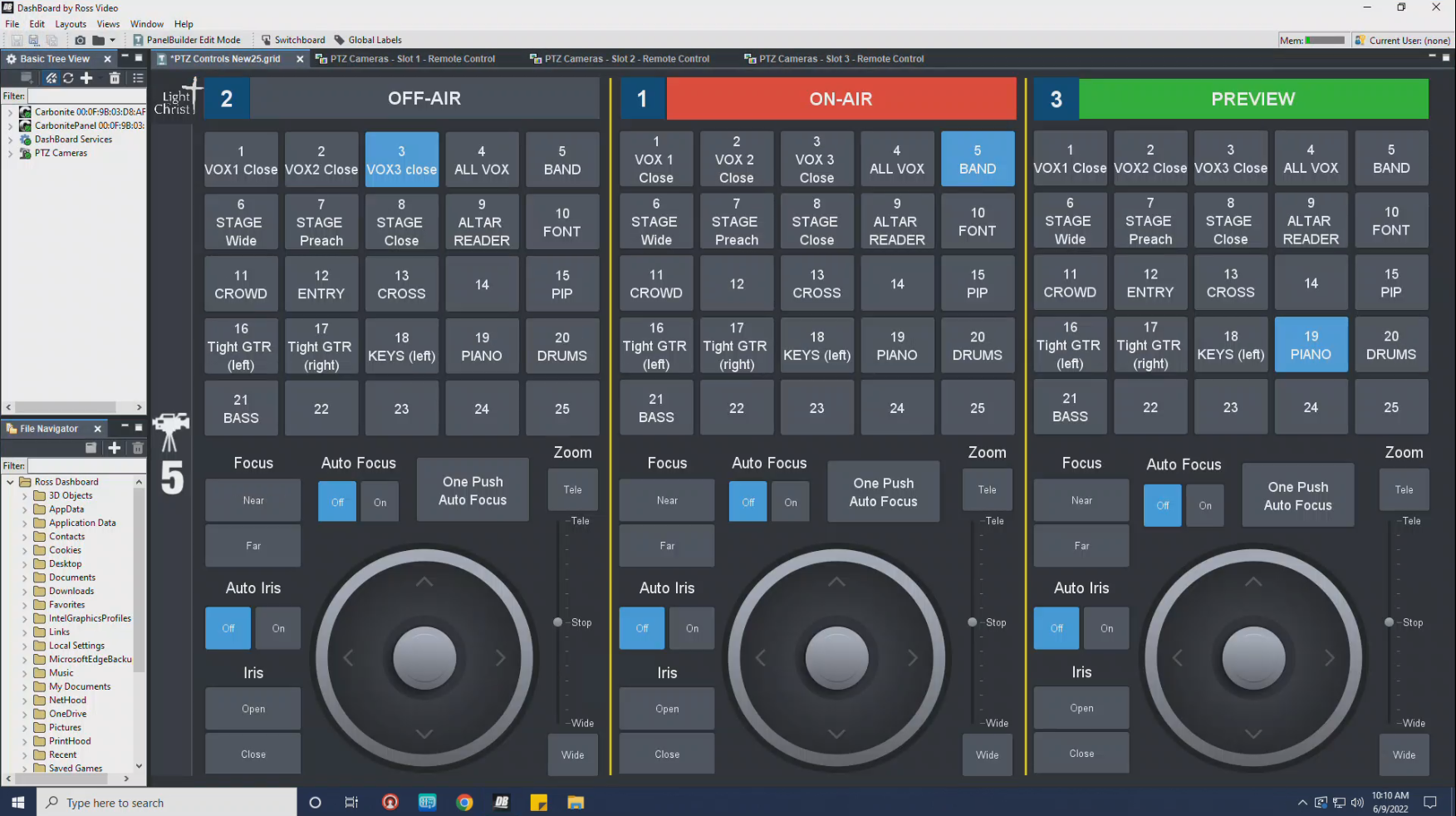Turn Auto Iris On for camera 3
This screenshot has height=816, width=1456.
[x=1106, y=628]
